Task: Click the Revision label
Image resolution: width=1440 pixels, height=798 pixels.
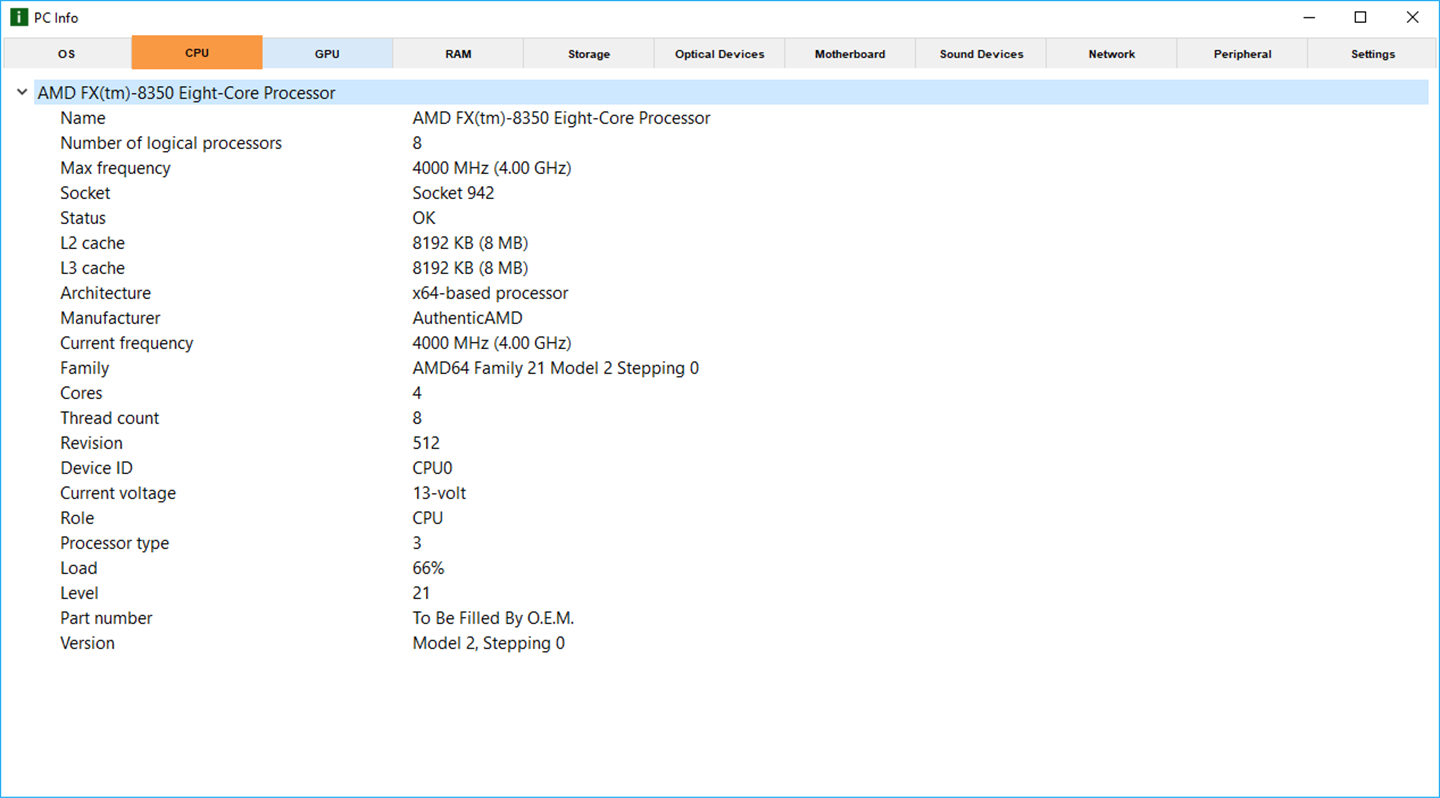Action: 91,443
